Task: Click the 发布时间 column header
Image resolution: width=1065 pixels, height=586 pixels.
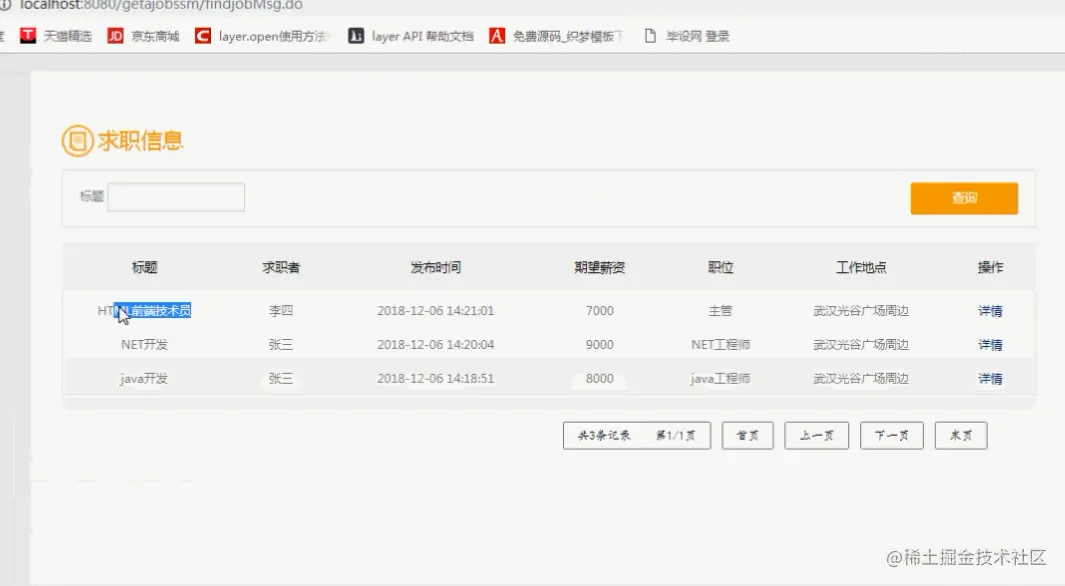Action: pos(435,268)
